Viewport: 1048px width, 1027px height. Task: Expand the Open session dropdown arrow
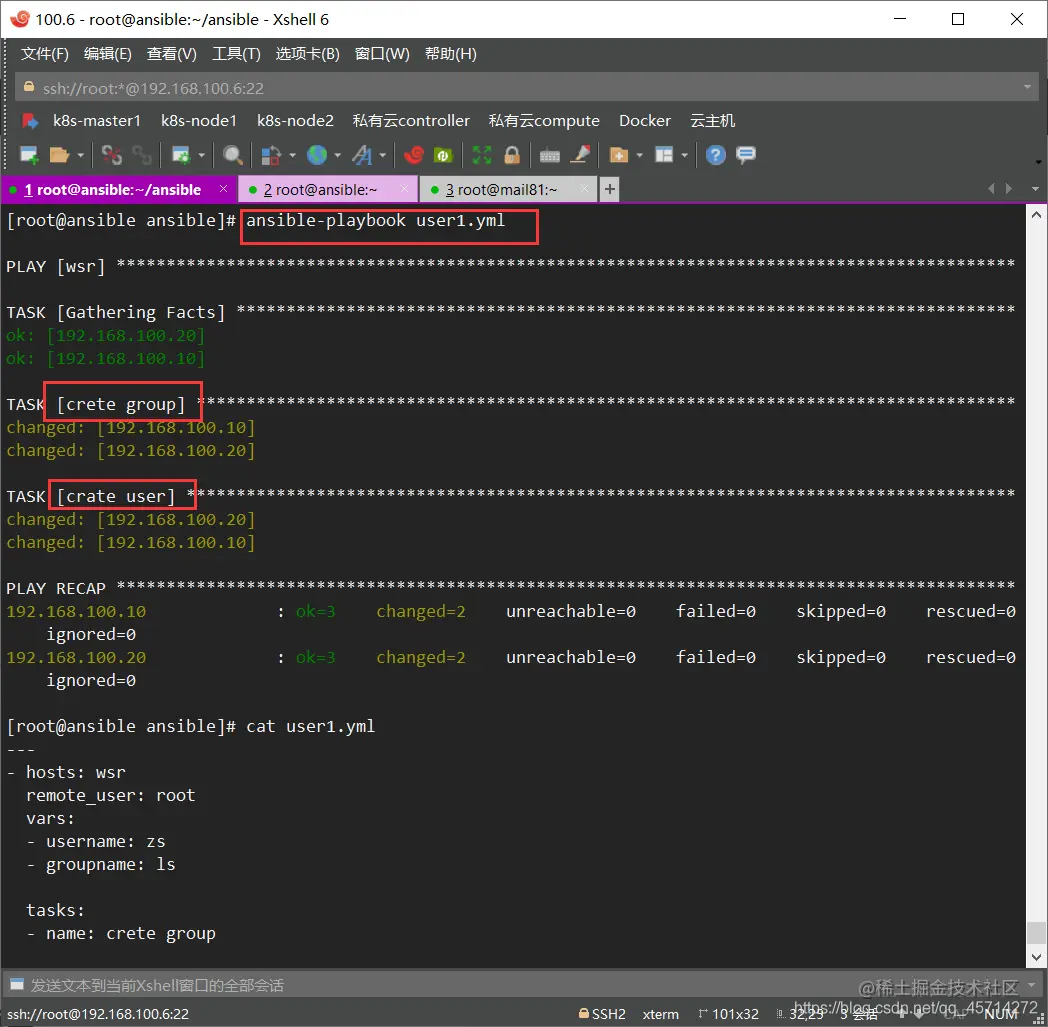point(81,155)
